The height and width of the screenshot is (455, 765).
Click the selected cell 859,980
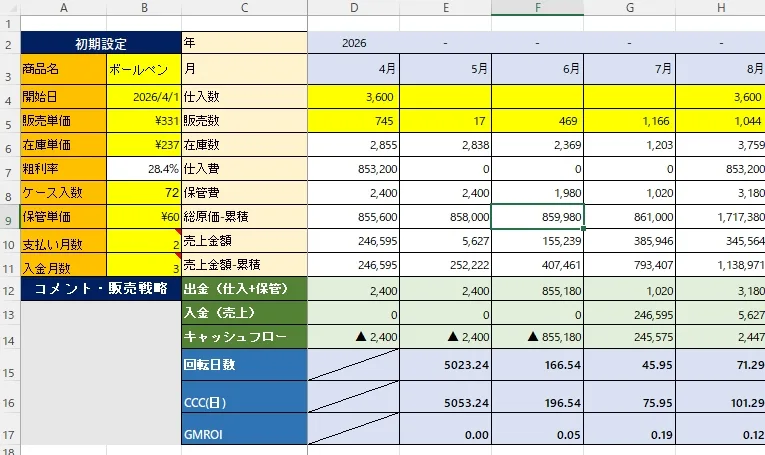[538, 217]
